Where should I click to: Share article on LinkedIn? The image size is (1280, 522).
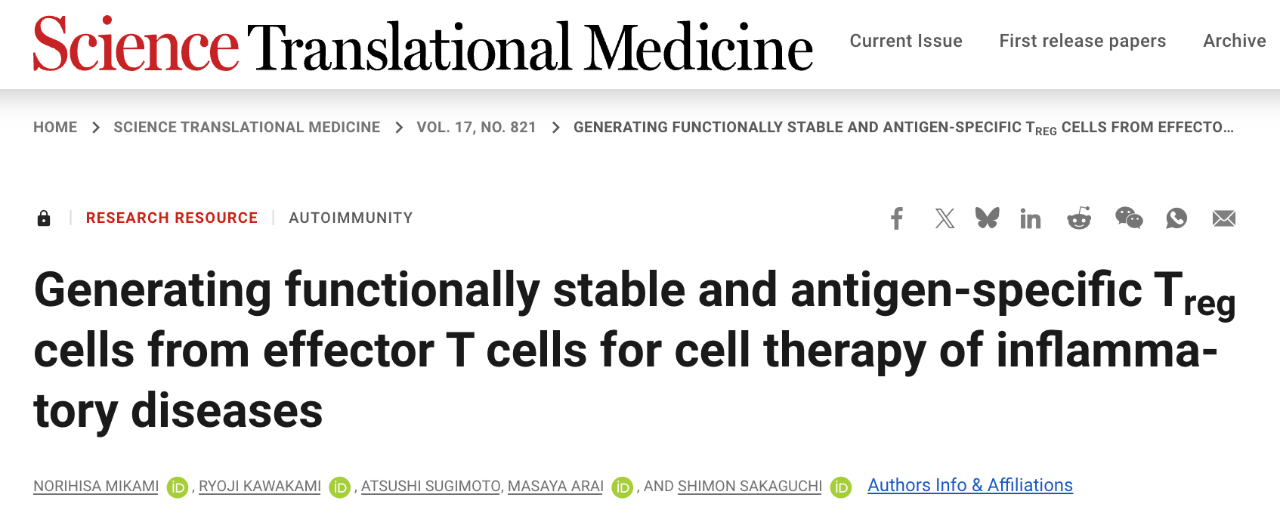[1030, 218]
